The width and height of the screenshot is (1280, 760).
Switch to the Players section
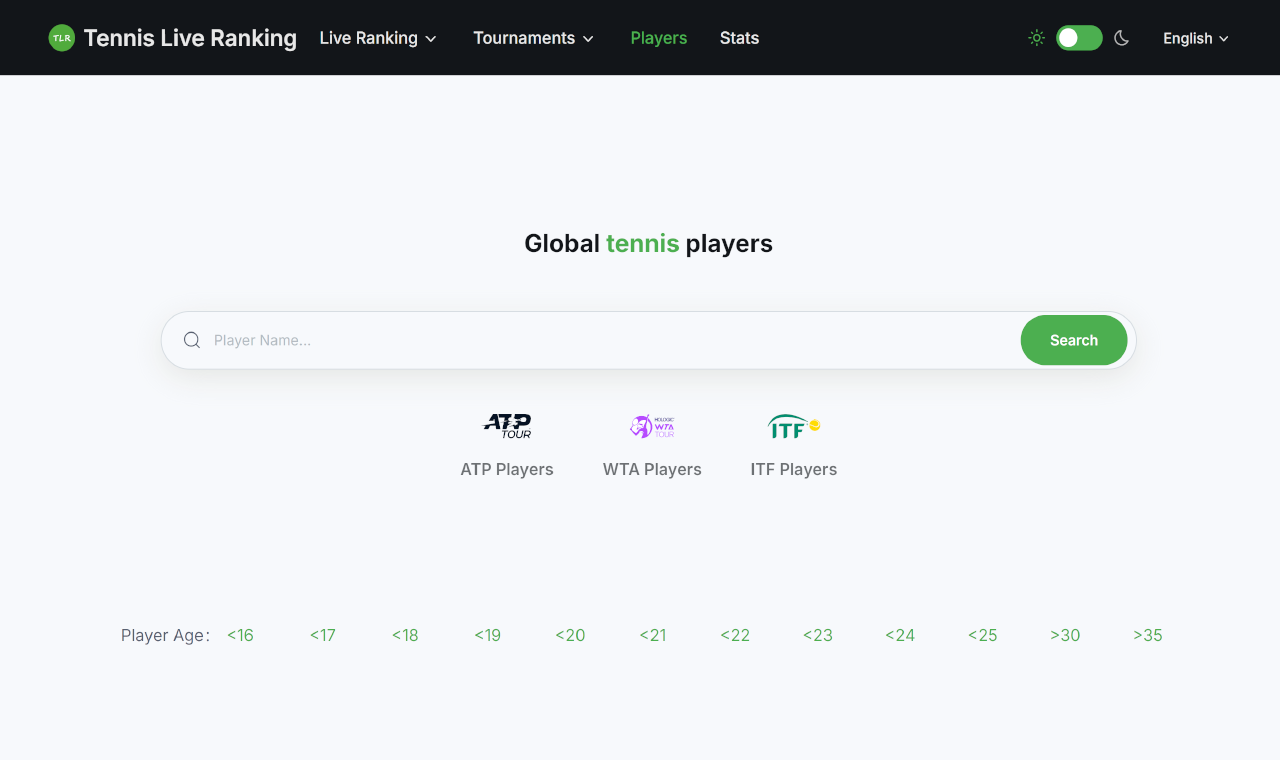click(659, 38)
